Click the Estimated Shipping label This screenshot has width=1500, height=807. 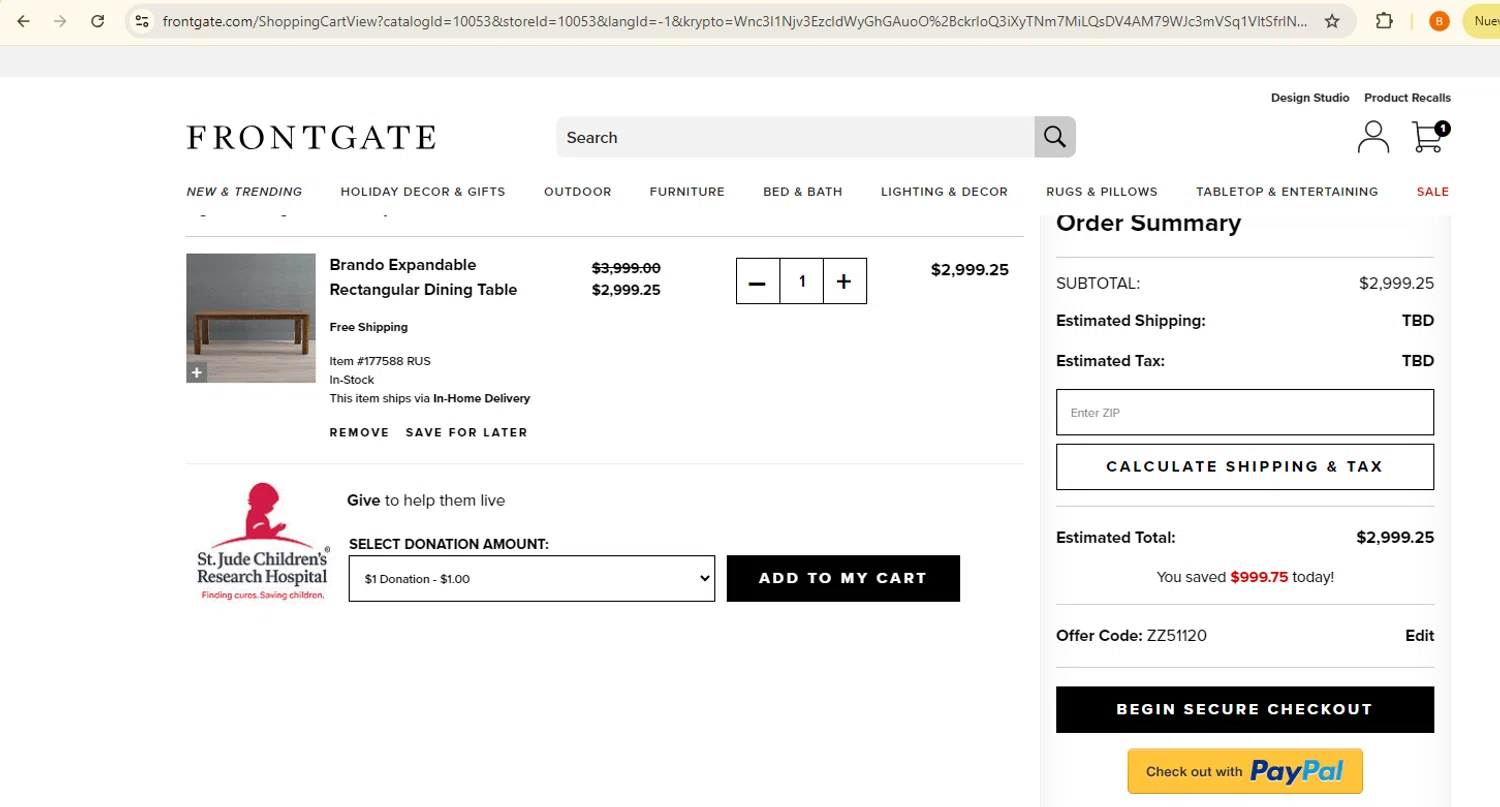(x=1131, y=321)
